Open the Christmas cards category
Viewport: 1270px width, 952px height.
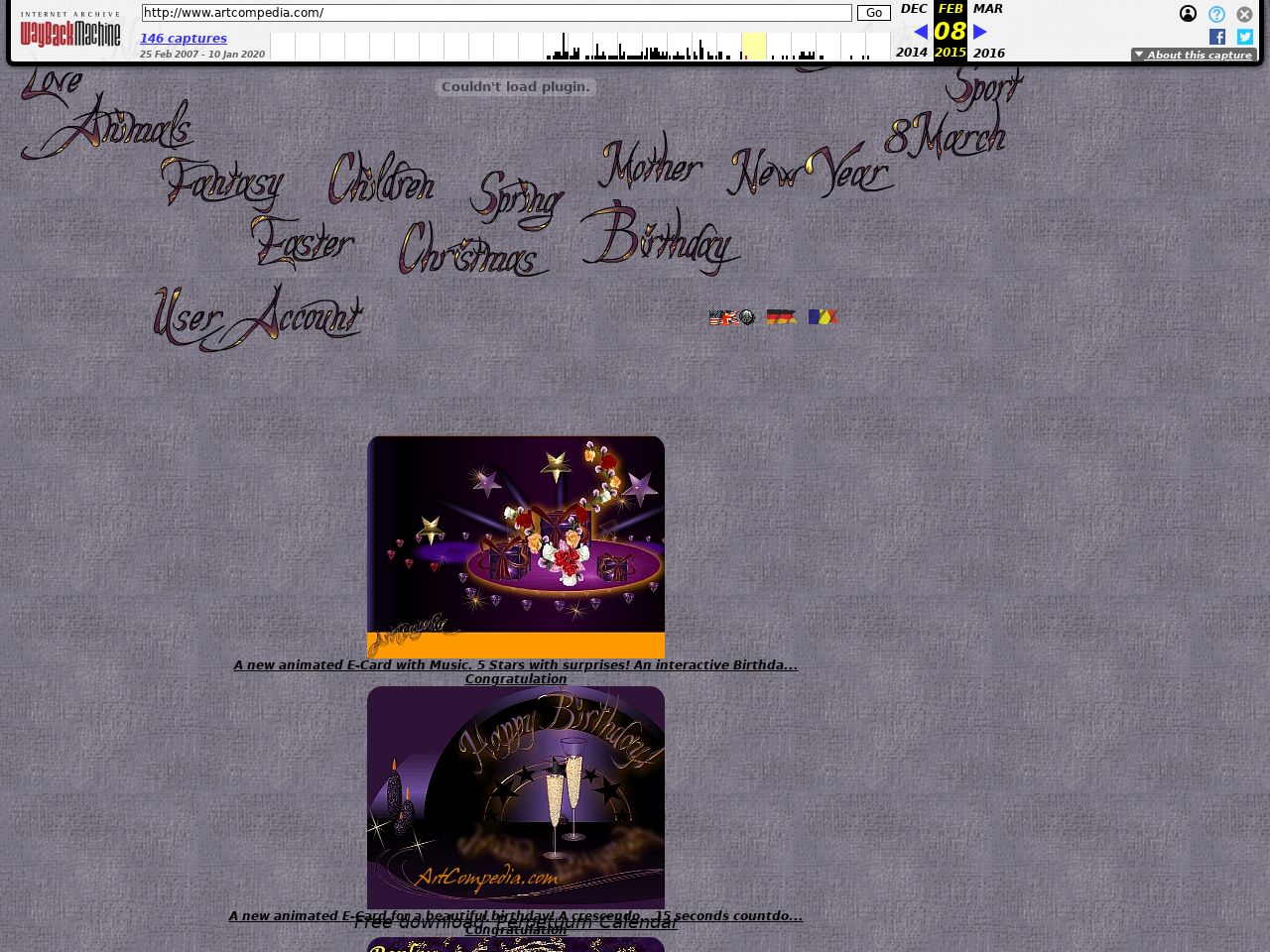pos(471,250)
